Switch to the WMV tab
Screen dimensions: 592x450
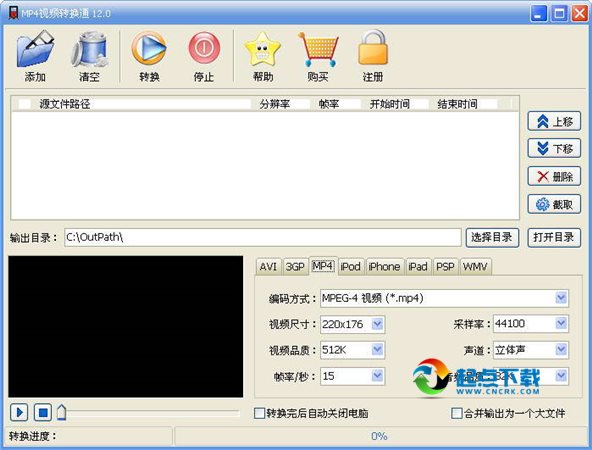click(x=475, y=267)
